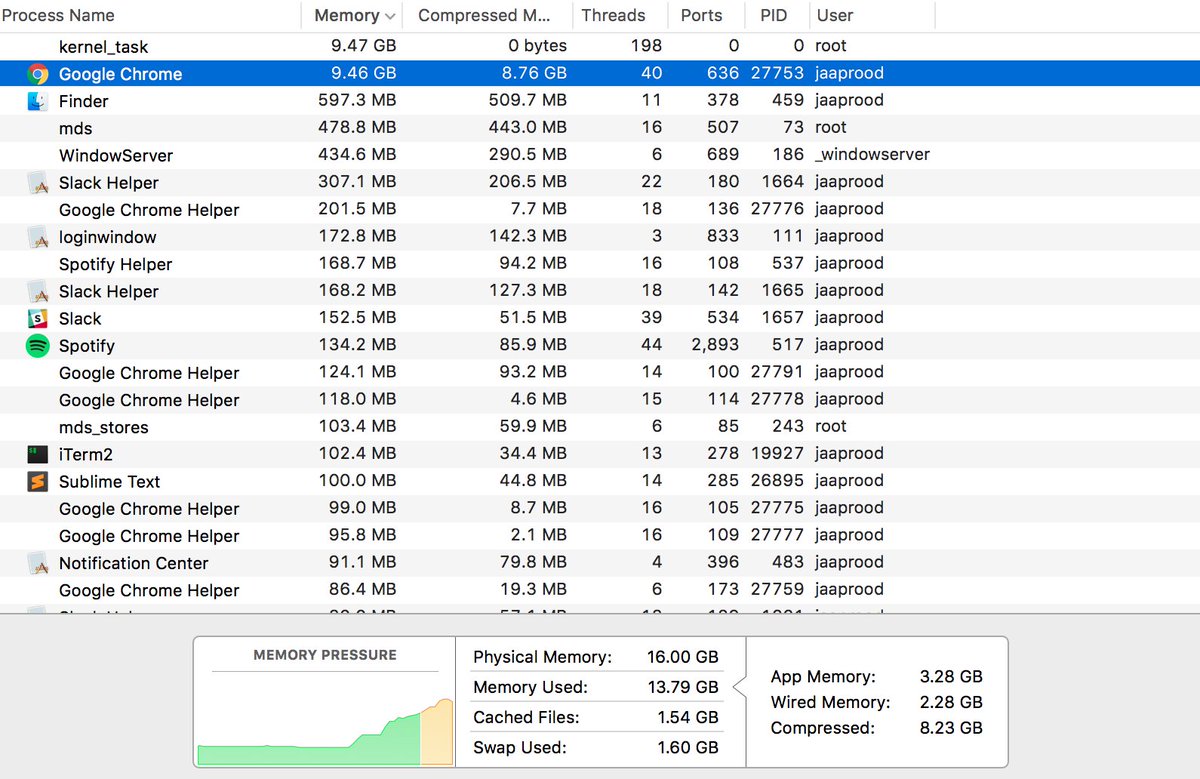The width and height of the screenshot is (1200, 779).
Task: Click the _windowserver user cell
Action: (x=872, y=155)
